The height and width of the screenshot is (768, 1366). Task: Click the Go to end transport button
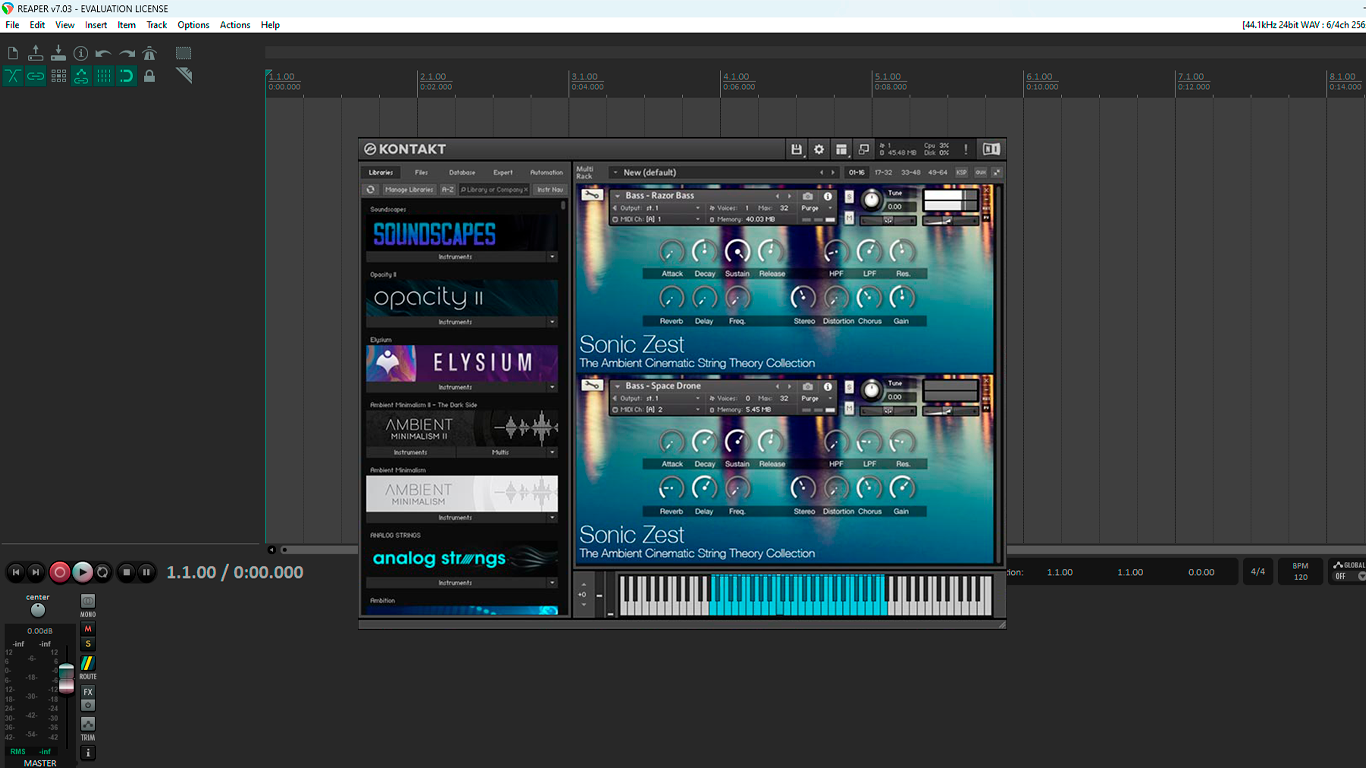click(36, 572)
